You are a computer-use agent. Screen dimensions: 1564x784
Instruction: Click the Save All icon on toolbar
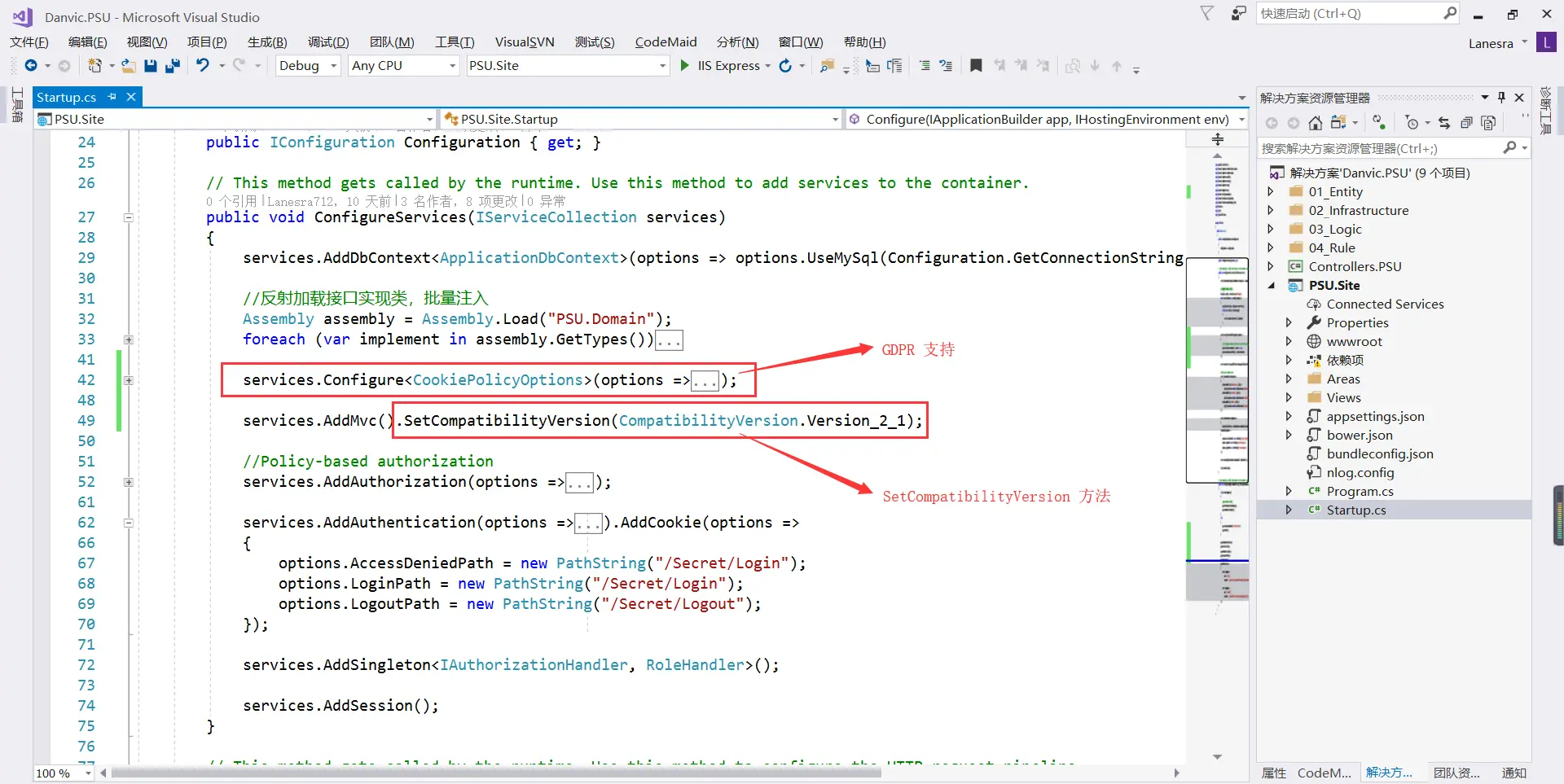click(173, 66)
